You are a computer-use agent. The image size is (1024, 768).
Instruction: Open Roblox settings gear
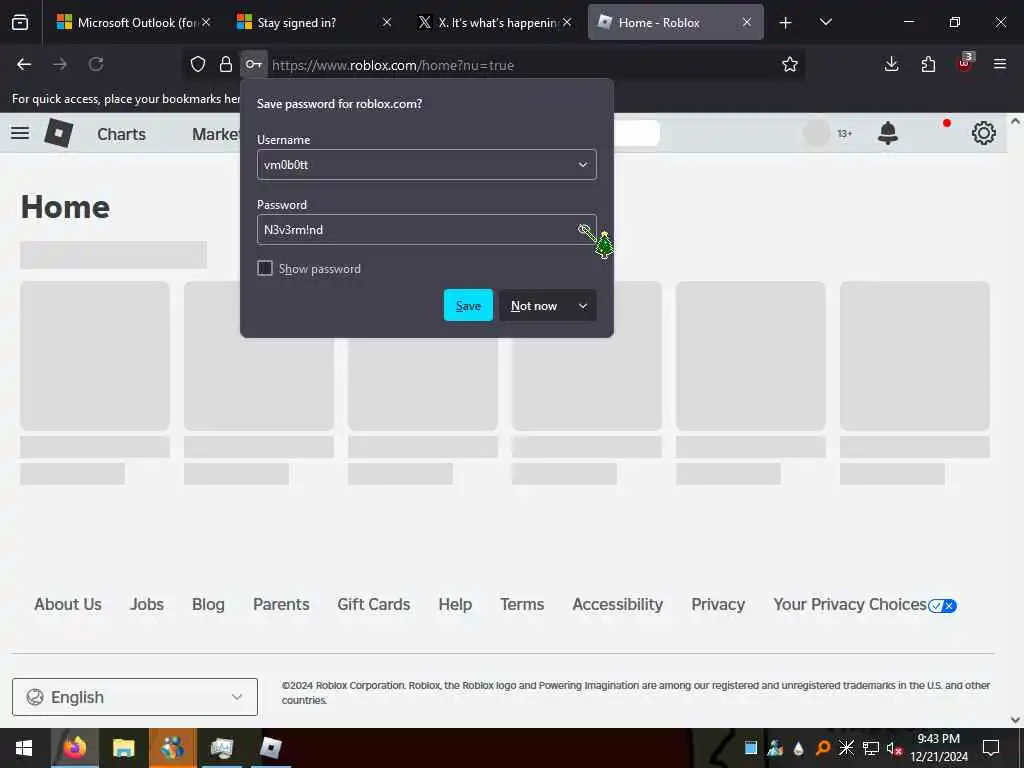[x=984, y=133]
